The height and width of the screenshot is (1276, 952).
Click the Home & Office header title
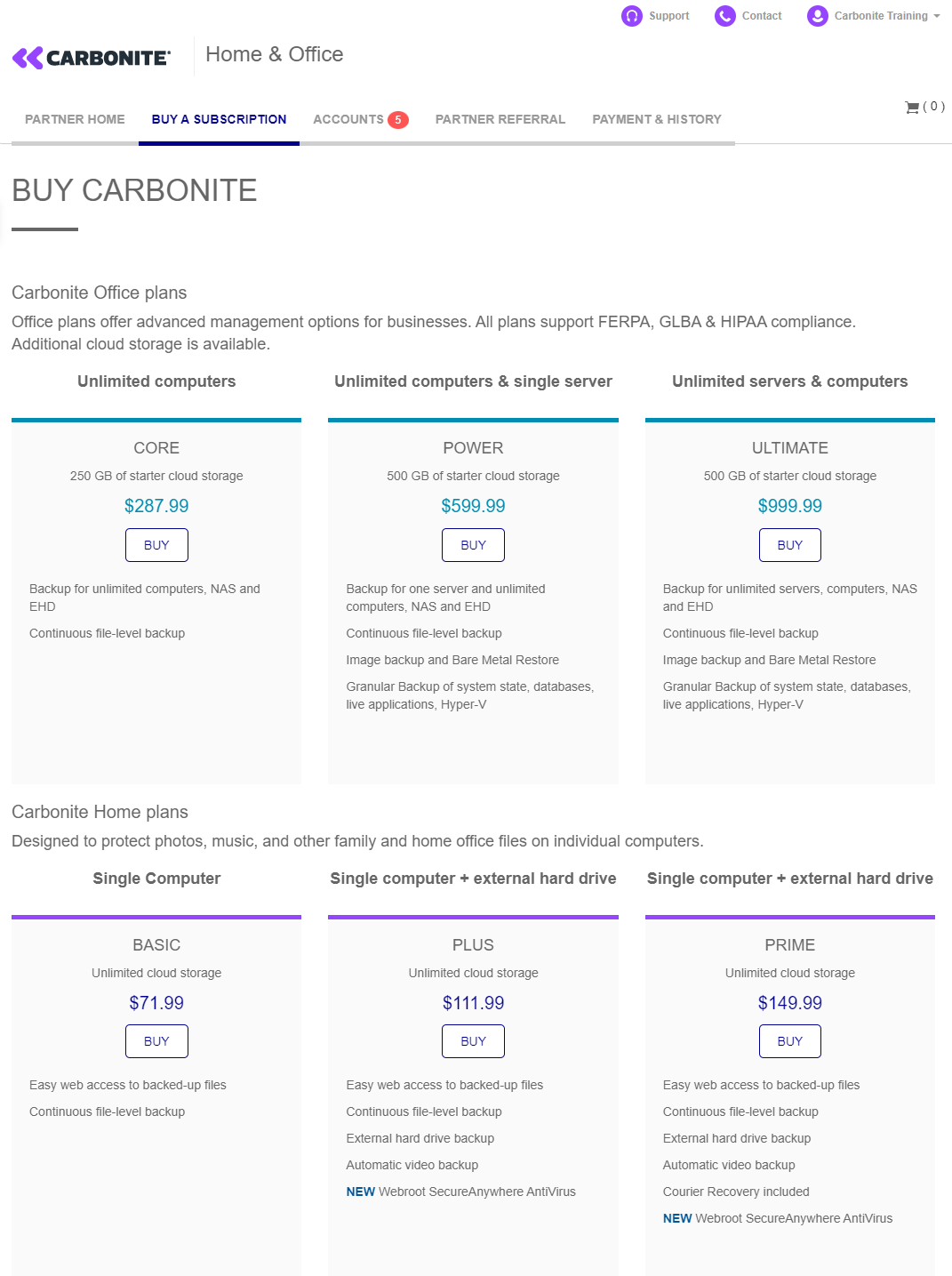274,54
